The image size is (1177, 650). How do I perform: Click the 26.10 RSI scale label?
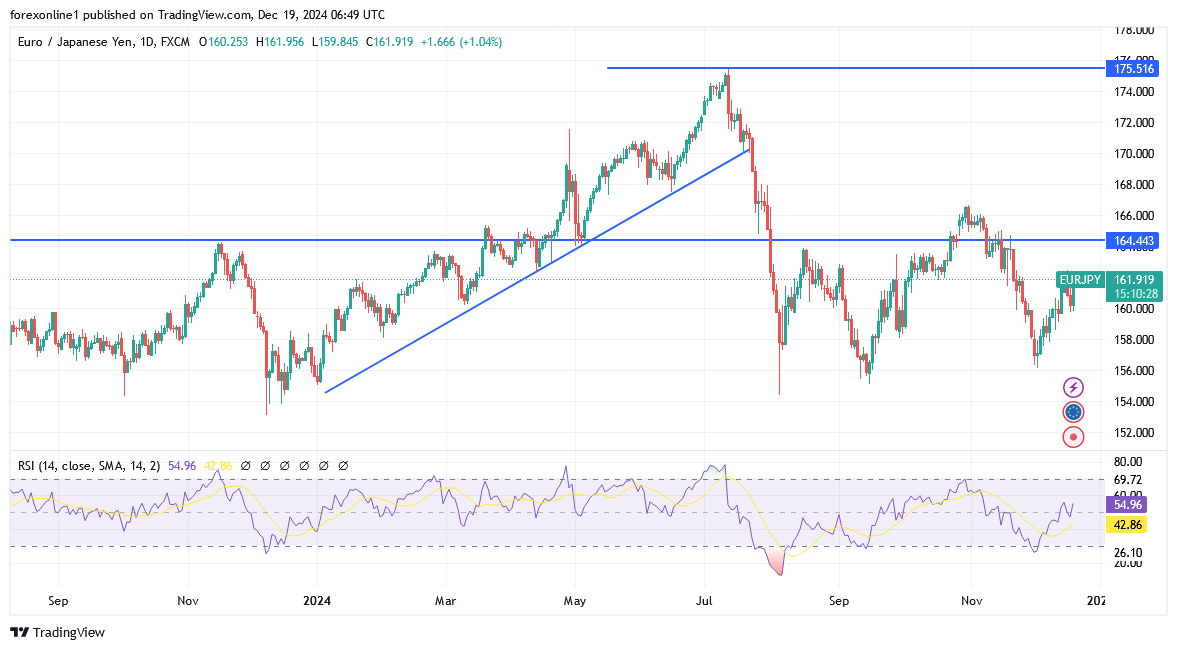point(1128,552)
